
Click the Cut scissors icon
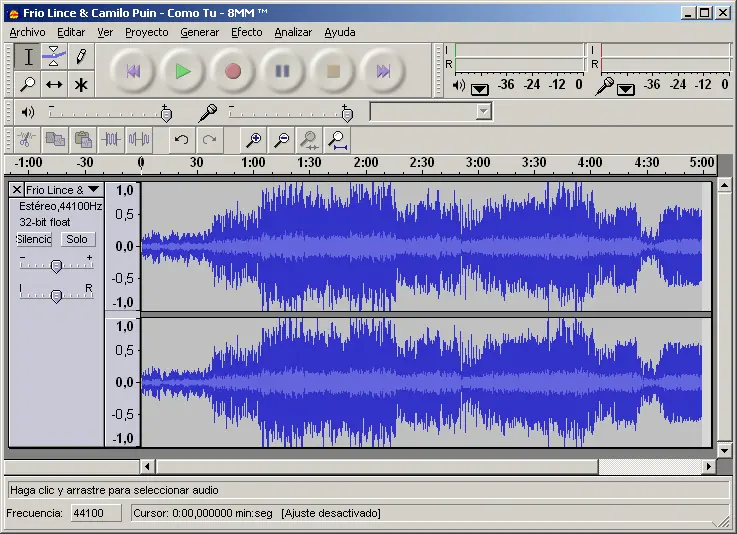pos(27,140)
